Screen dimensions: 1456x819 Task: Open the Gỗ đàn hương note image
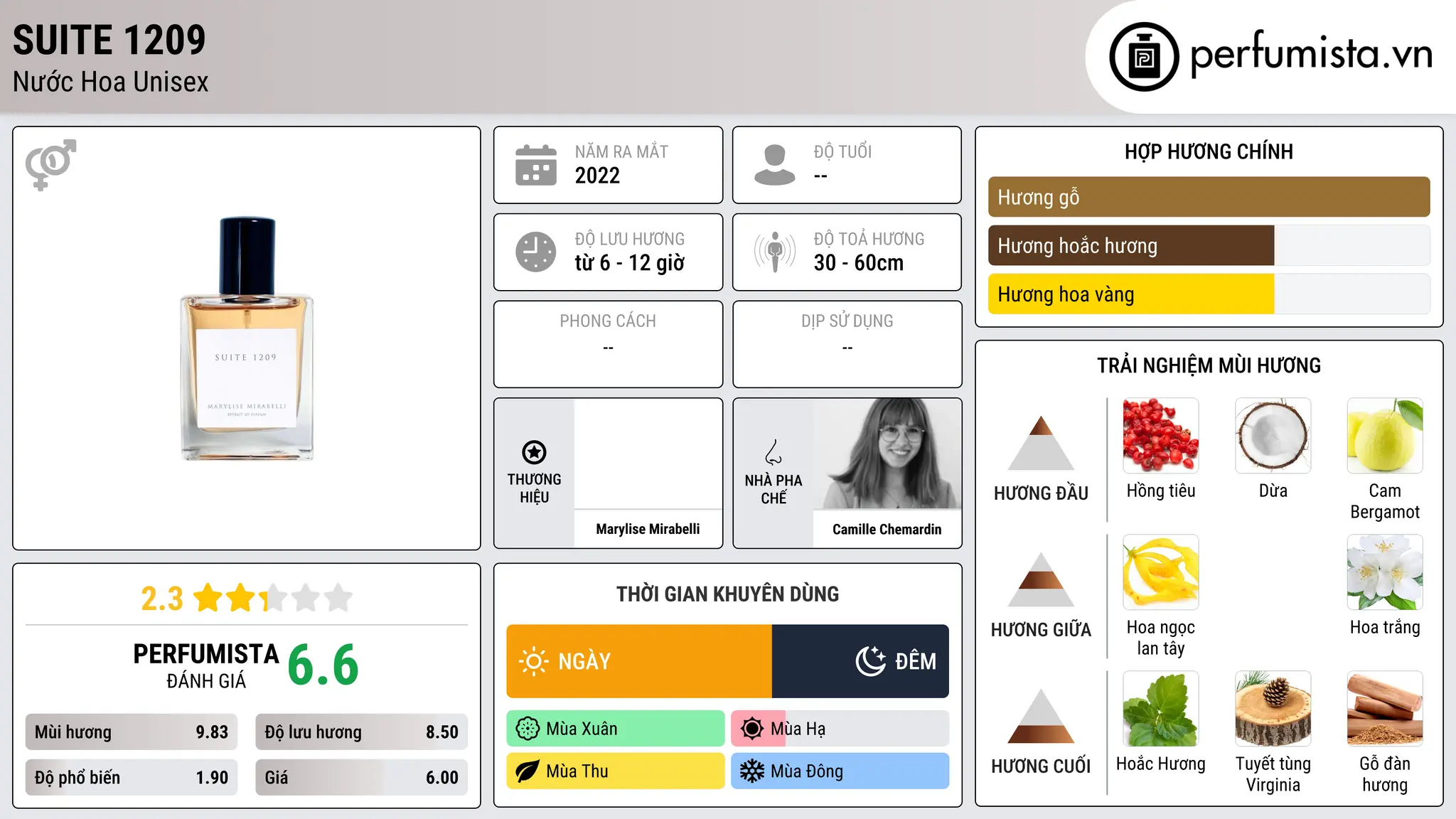tap(1385, 709)
